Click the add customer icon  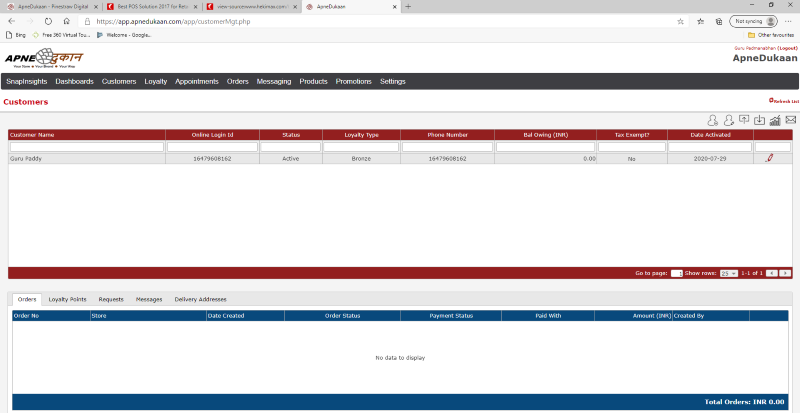712,120
